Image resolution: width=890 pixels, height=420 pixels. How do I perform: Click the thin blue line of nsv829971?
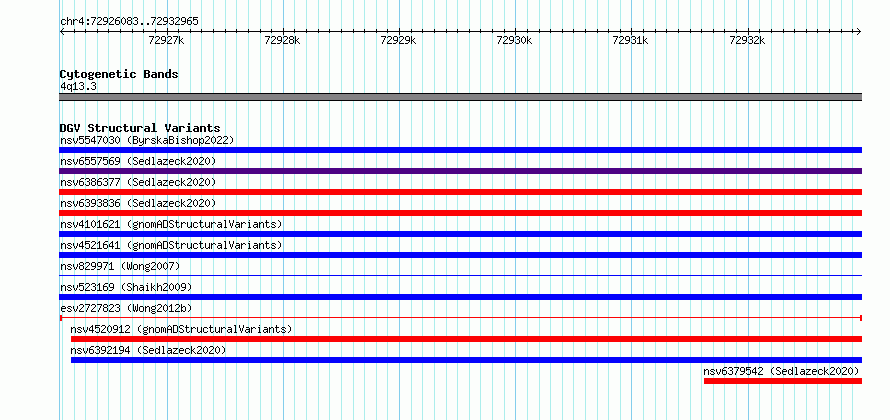460,276
